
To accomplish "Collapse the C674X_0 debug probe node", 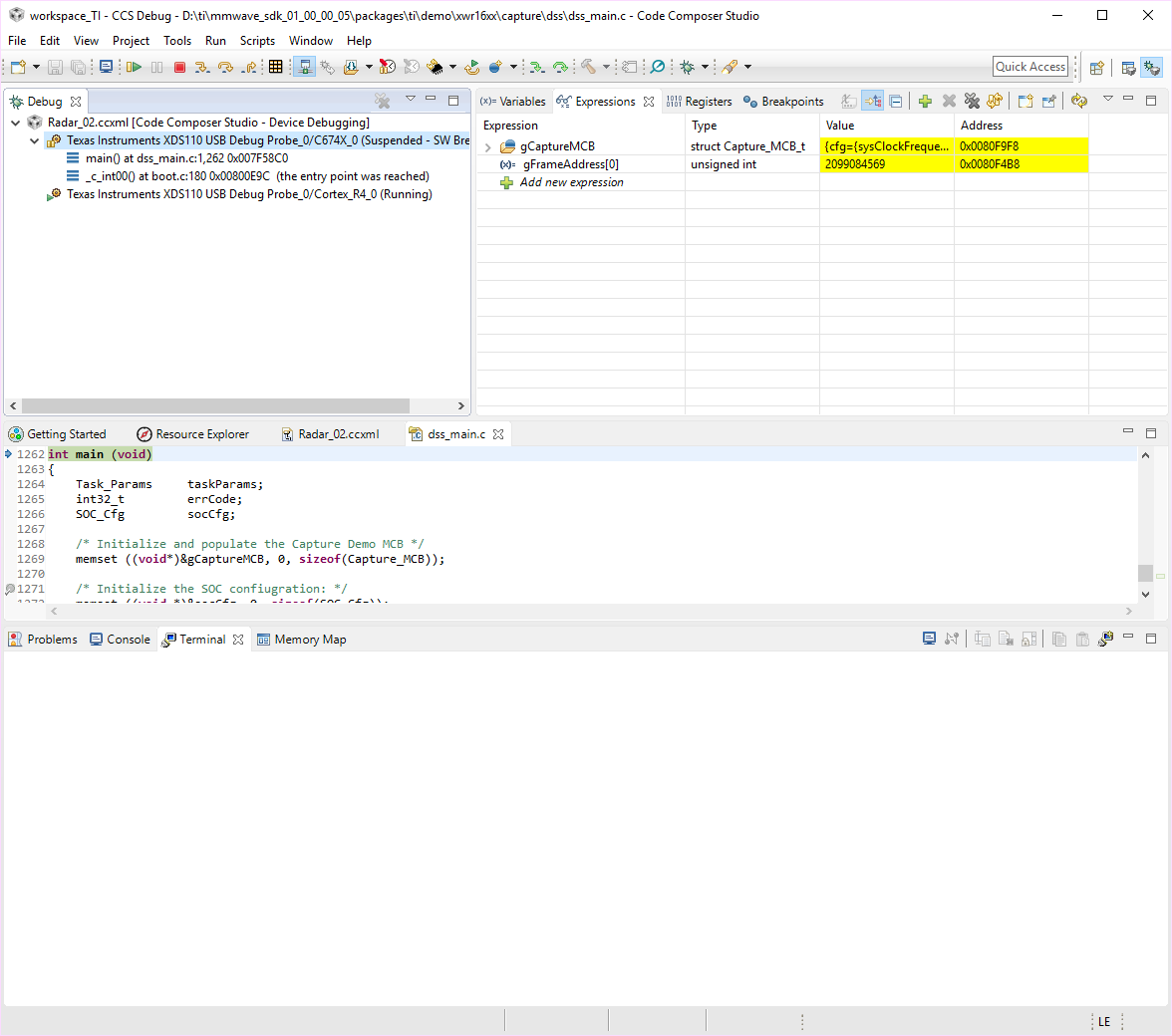I will point(34,140).
